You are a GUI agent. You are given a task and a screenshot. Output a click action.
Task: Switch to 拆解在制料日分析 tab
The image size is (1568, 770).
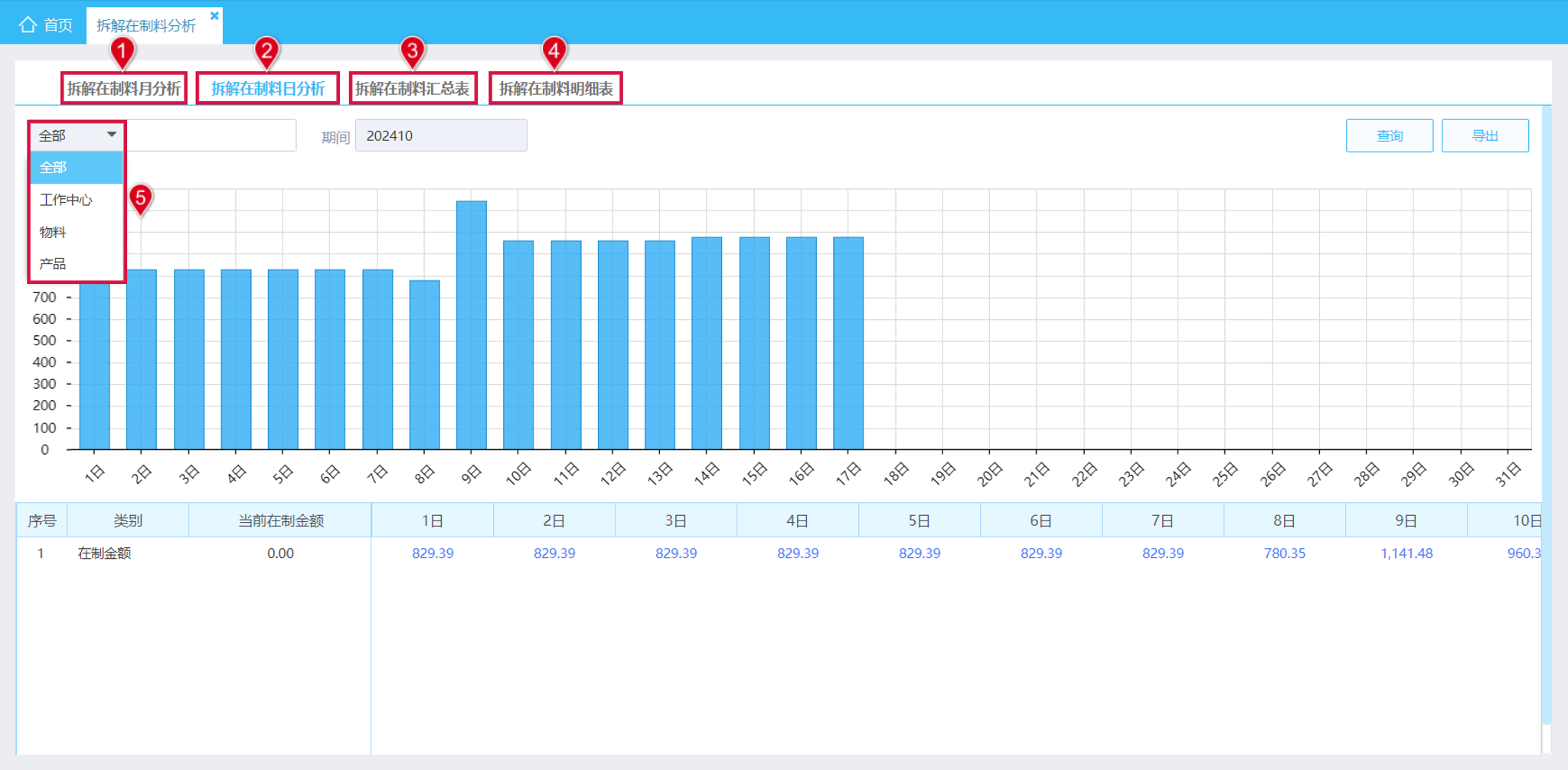click(268, 89)
